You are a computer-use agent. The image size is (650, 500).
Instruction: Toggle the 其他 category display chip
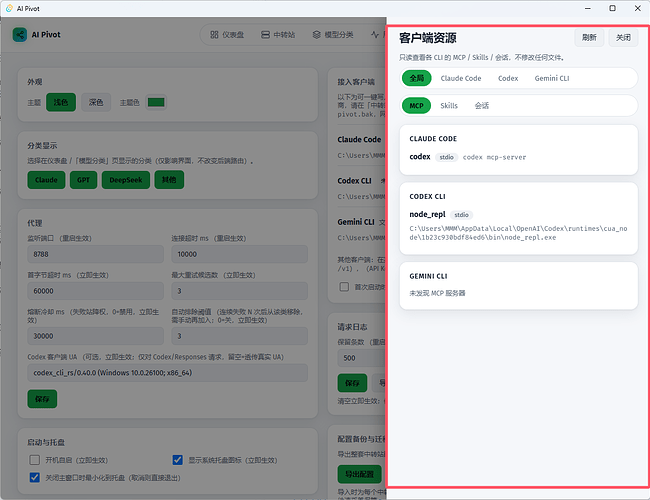(169, 180)
